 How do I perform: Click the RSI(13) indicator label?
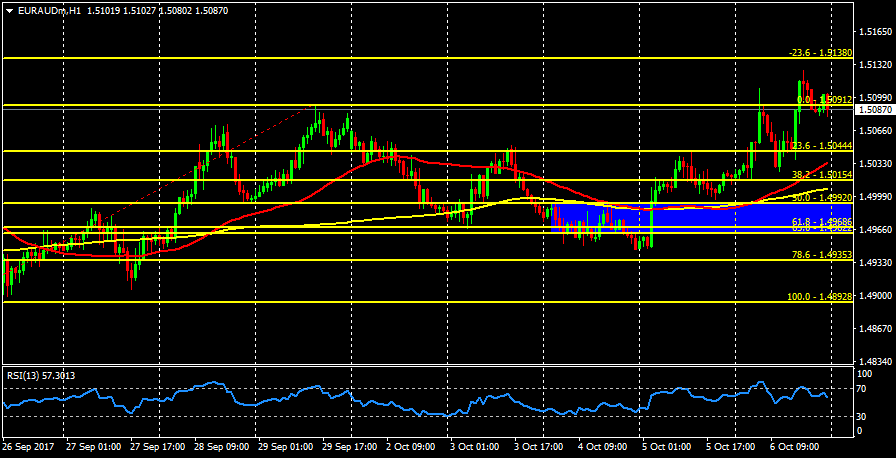pos(41,376)
